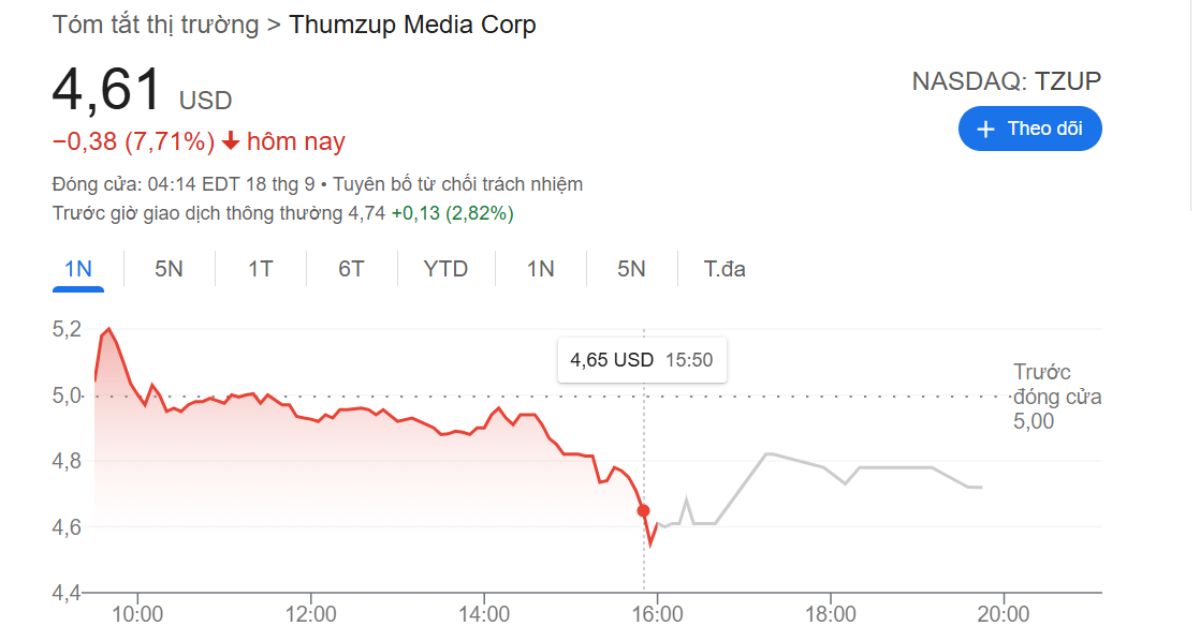
Task: Select the underlined 1N range tab
Action: tap(78, 269)
